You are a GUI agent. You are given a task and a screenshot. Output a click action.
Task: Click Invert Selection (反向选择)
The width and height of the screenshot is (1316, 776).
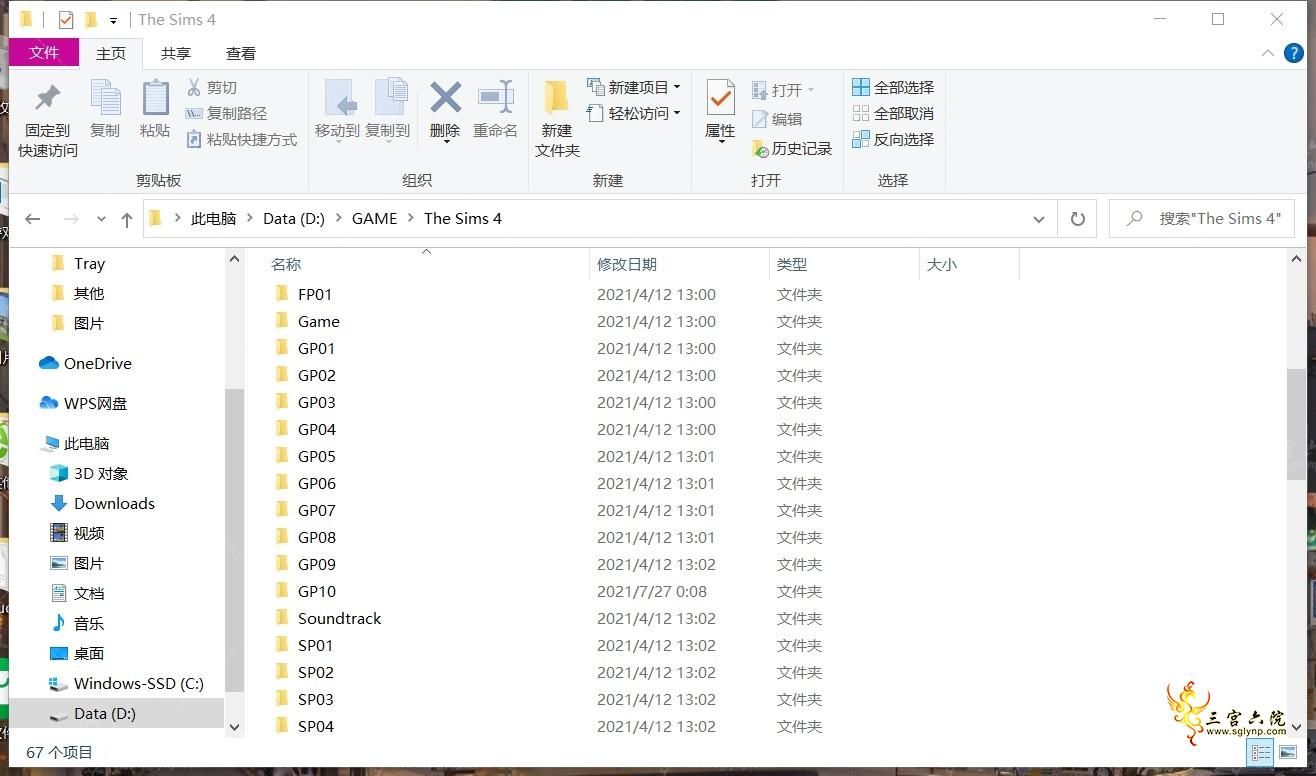point(893,140)
